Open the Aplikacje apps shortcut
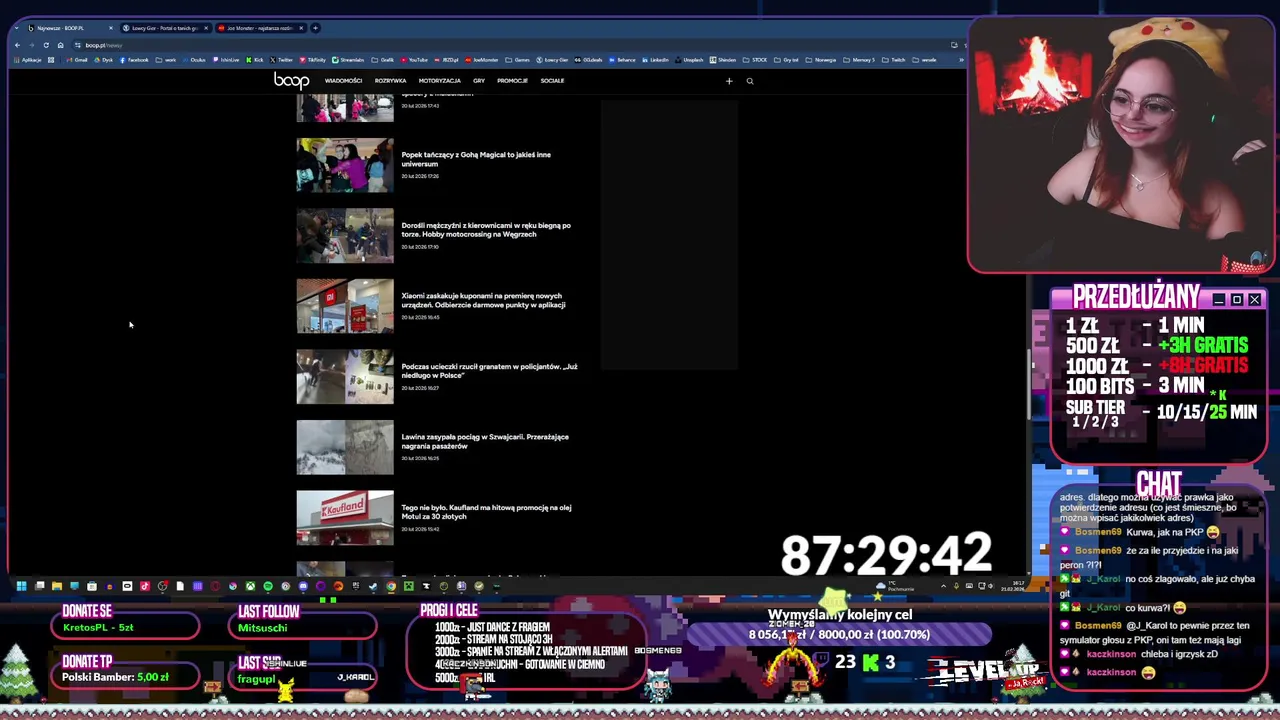The width and height of the screenshot is (1280, 720). (x=27, y=60)
